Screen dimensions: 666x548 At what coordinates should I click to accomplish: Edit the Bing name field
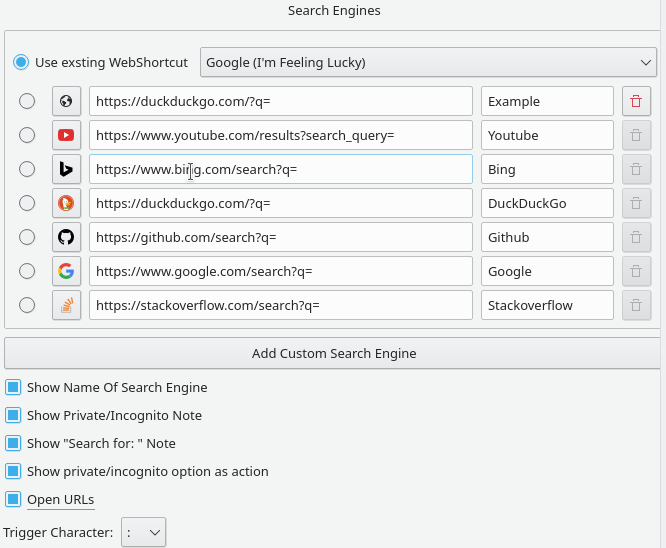click(x=547, y=169)
